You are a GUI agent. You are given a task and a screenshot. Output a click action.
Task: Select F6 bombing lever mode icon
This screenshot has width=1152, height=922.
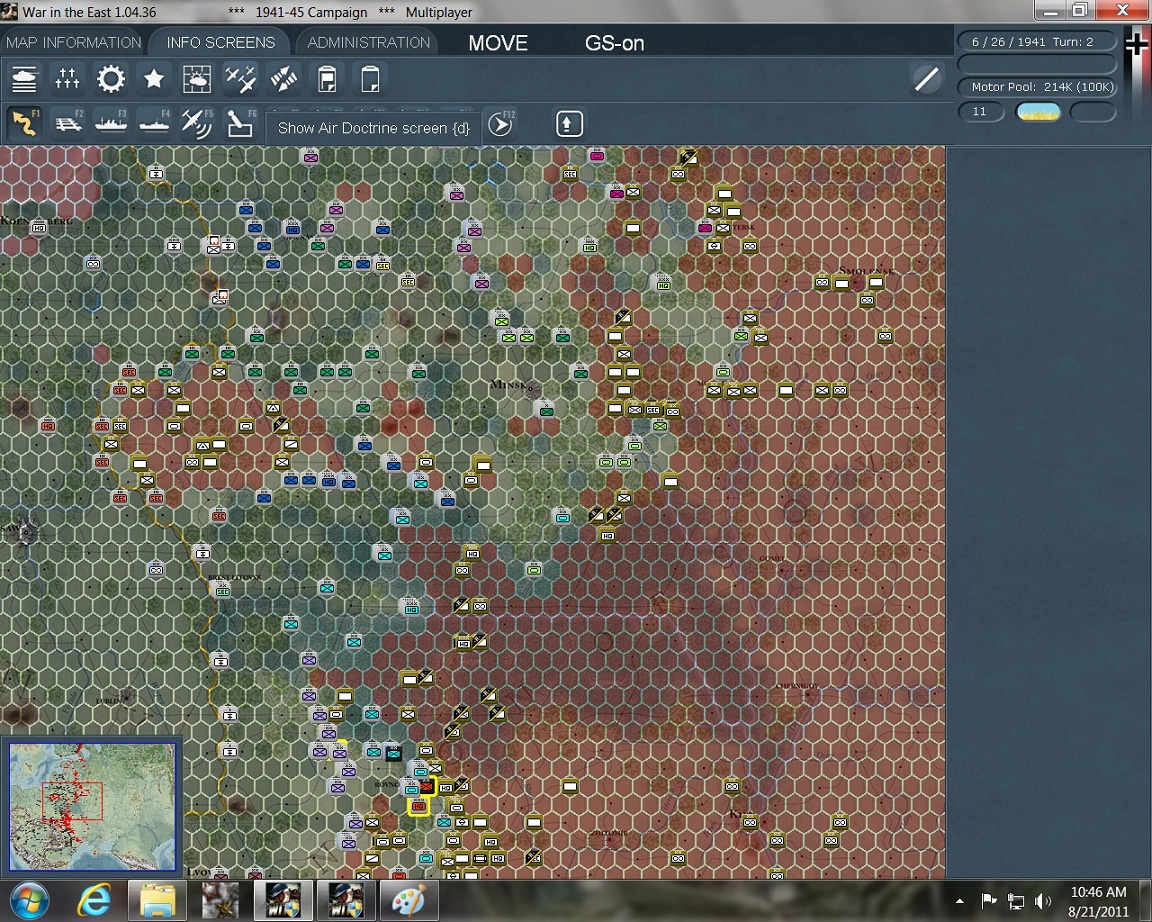(x=240, y=124)
